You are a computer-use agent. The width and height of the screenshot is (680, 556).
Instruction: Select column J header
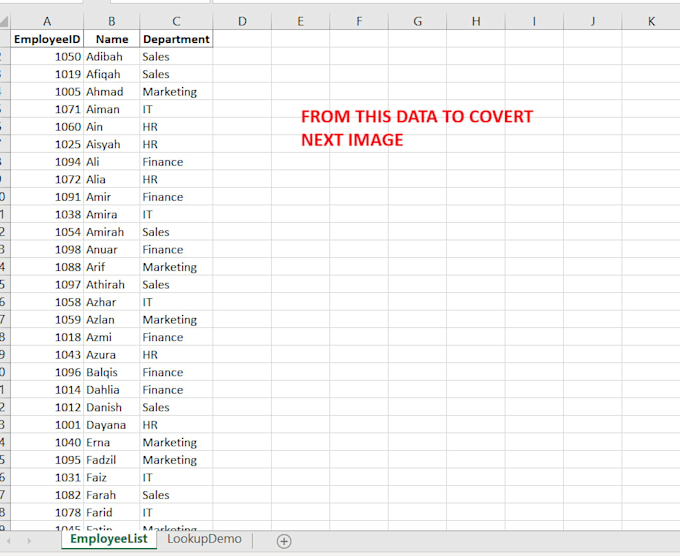tap(592, 21)
